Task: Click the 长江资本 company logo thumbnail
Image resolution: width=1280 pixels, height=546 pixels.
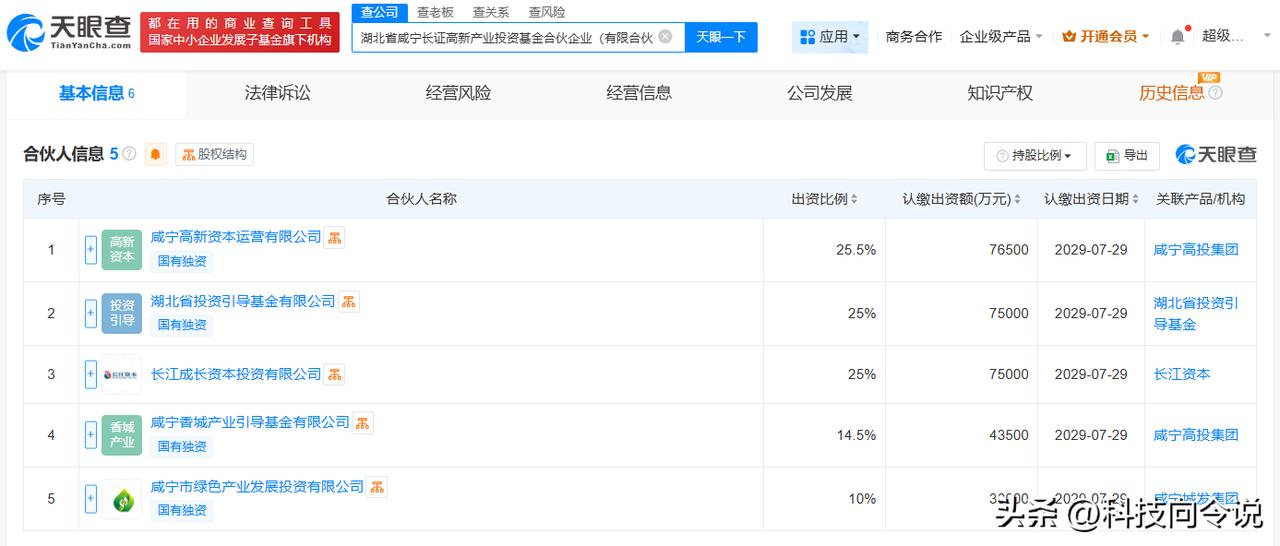Action: tap(122, 375)
